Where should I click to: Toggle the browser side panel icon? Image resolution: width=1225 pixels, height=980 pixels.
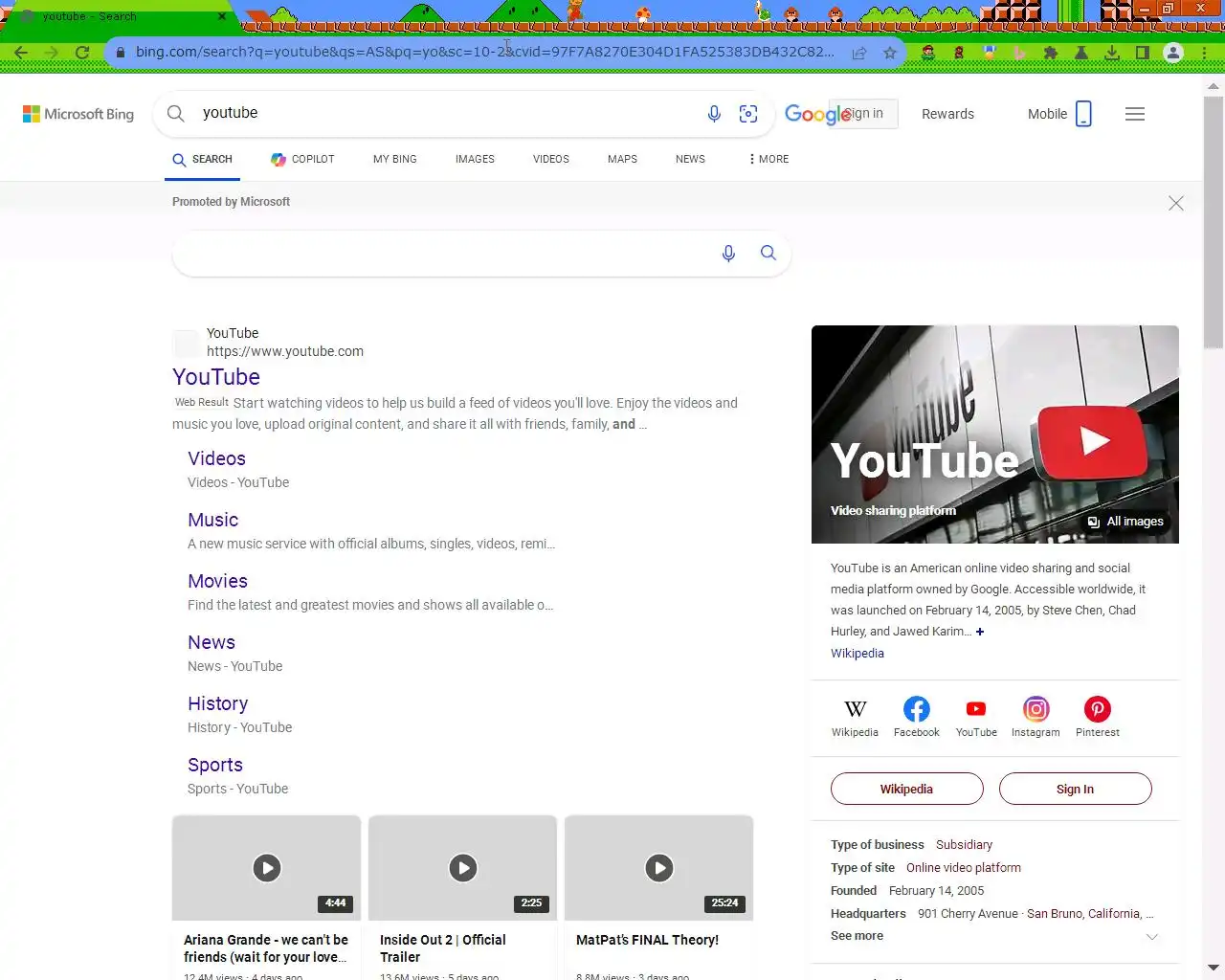1143,53
